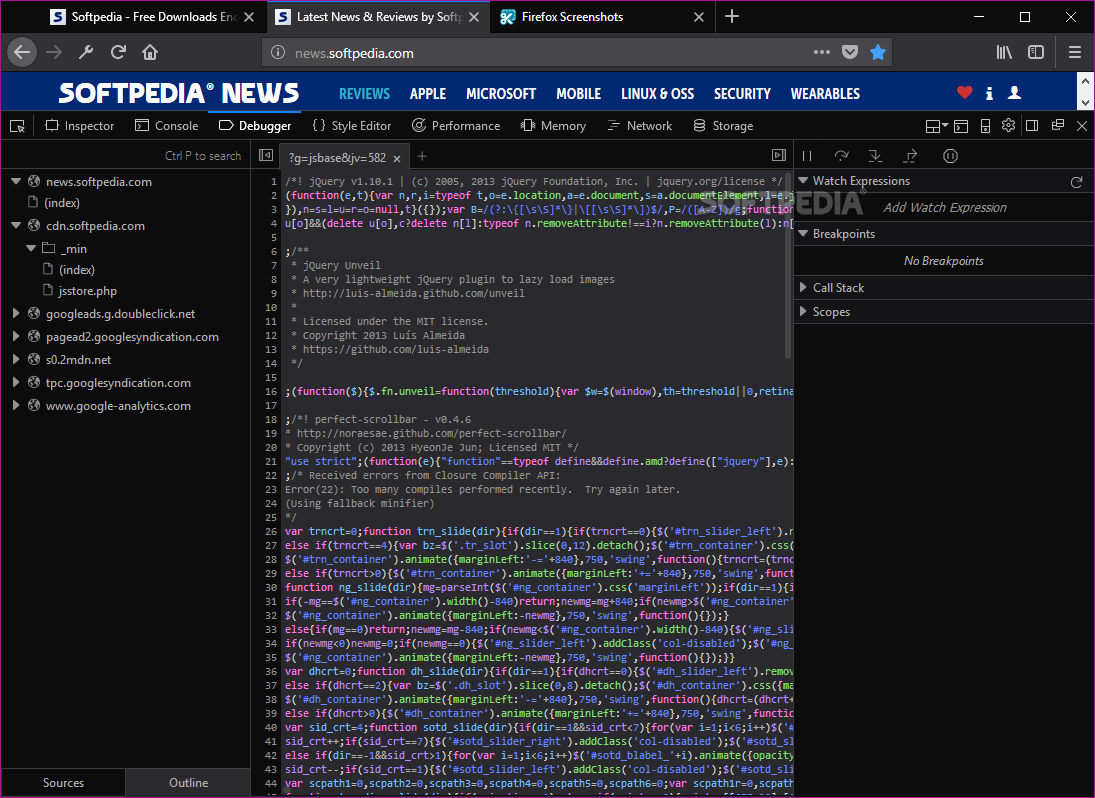Click the Softpedia News logo
The width and height of the screenshot is (1095, 798).
(179, 93)
